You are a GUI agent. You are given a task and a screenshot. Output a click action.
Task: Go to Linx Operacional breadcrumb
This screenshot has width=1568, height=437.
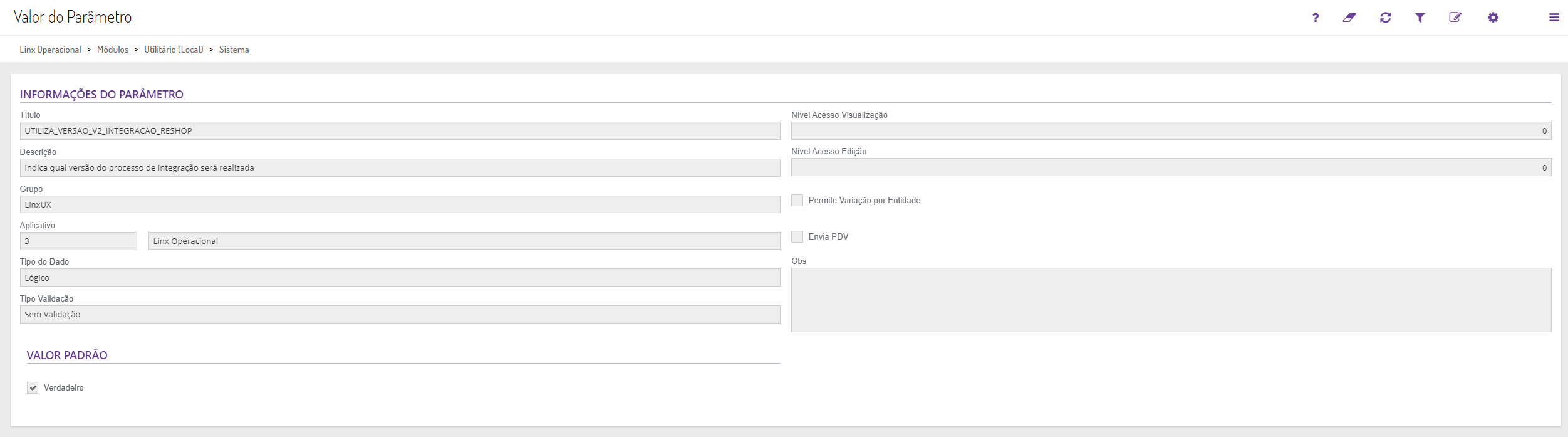(x=50, y=50)
